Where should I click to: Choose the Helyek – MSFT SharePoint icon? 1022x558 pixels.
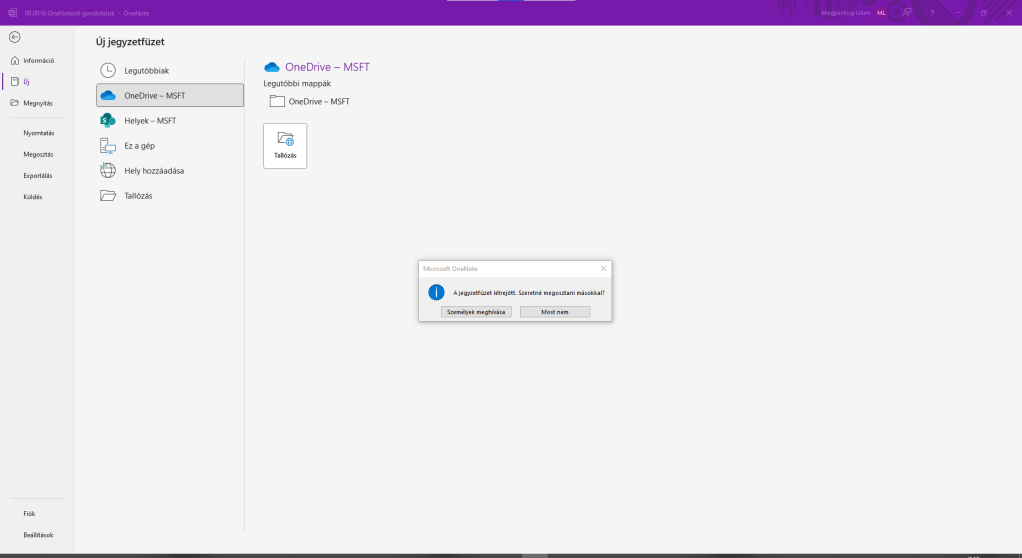108,120
